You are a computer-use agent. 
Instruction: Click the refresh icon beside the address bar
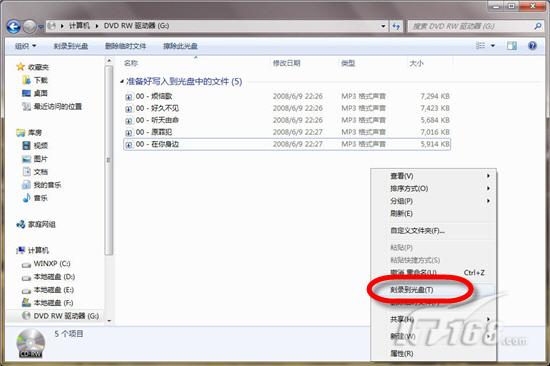(396, 26)
